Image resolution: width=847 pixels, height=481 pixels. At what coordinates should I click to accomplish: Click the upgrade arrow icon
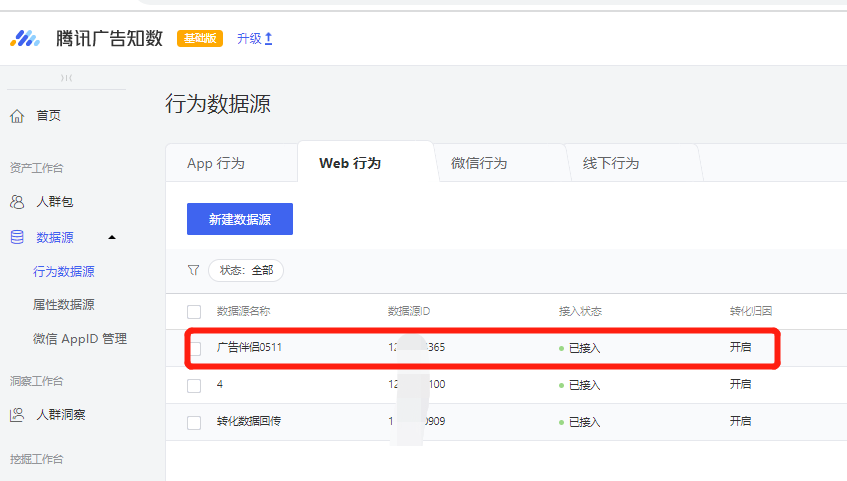click(x=268, y=39)
